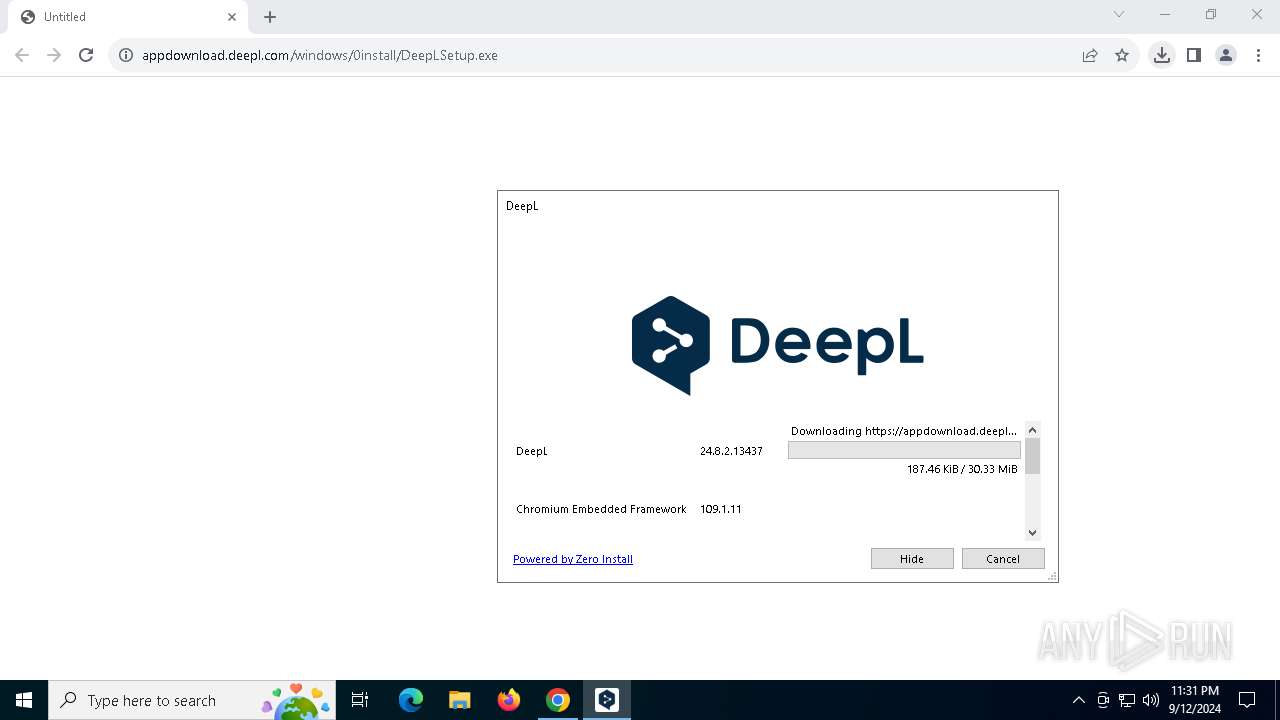Select Chromium Embedded Framework row
1280x720 pixels.
[601, 509]
